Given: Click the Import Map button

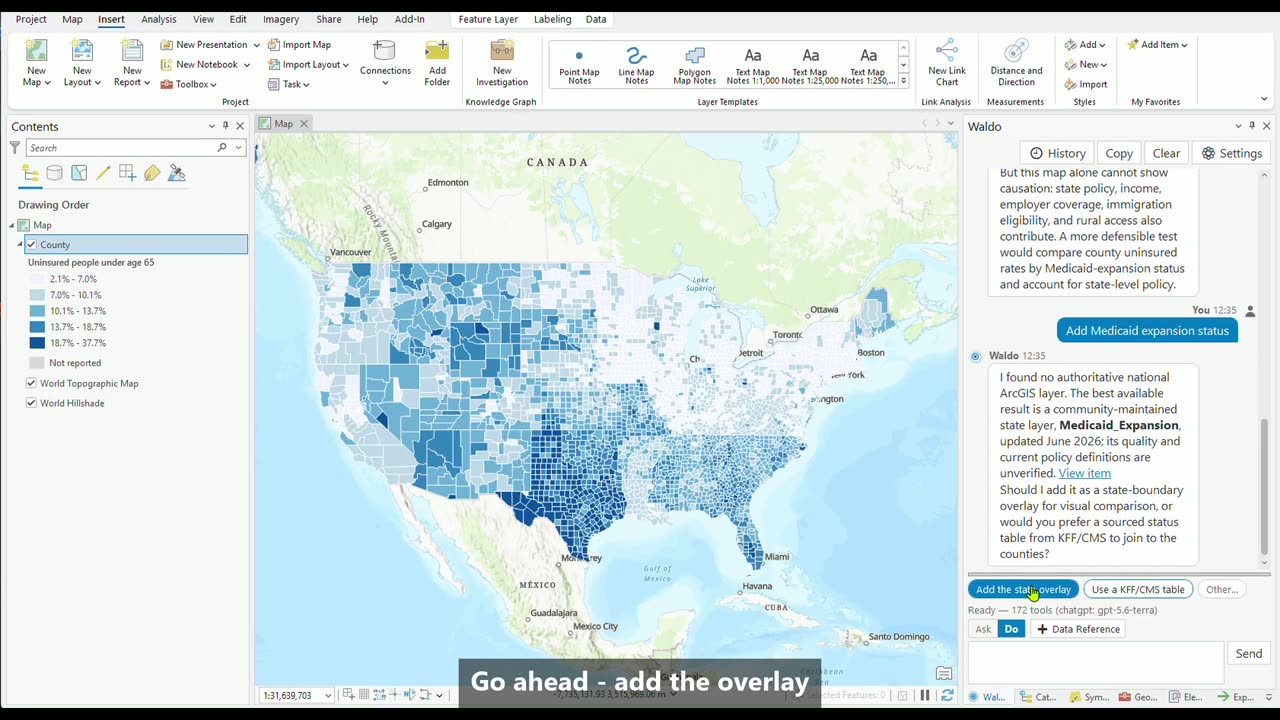Looking at the screenshot, I should [x=299, y=45].
